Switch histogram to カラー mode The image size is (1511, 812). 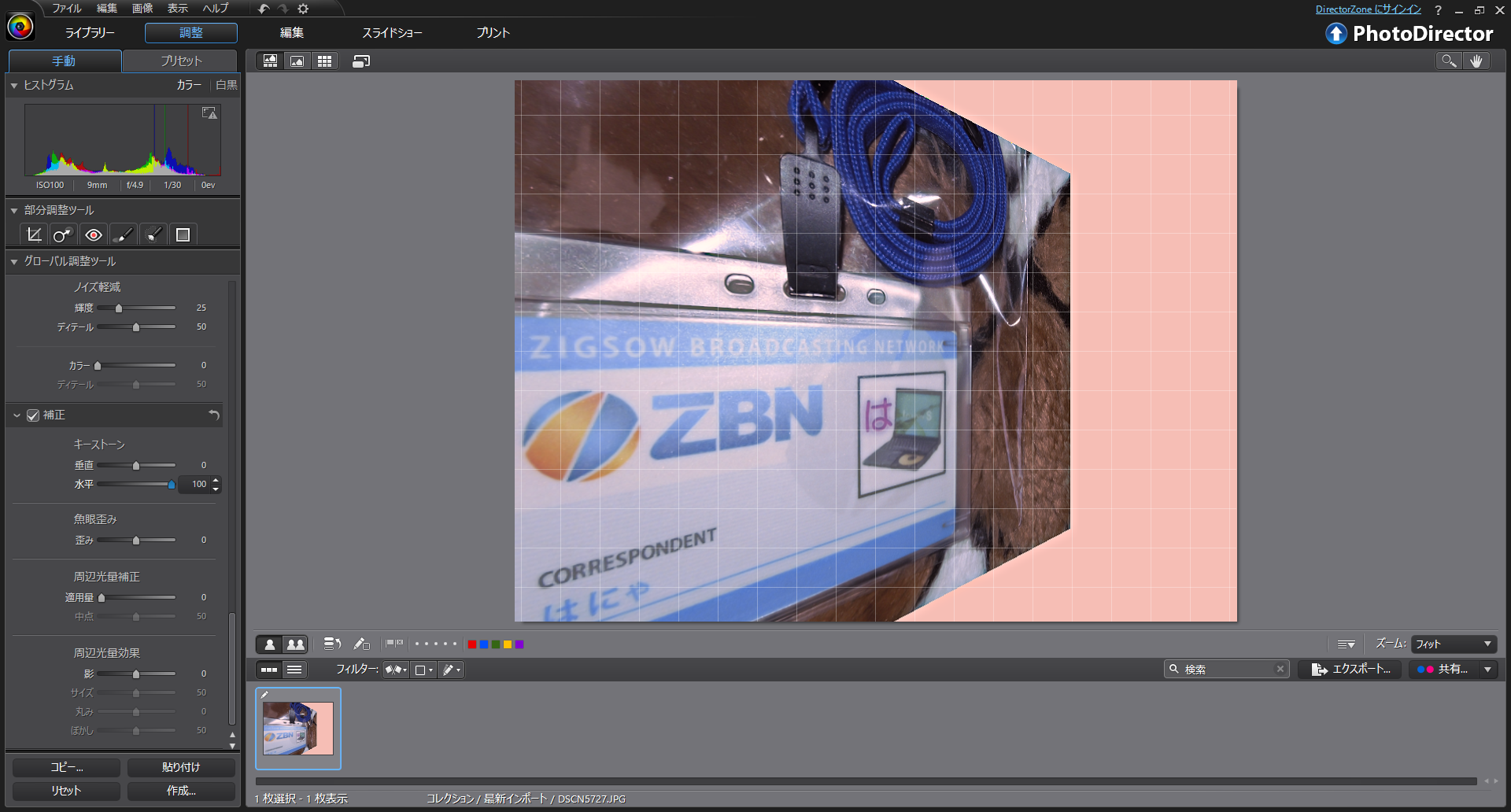pyautogui.click(x=189, y=85)
